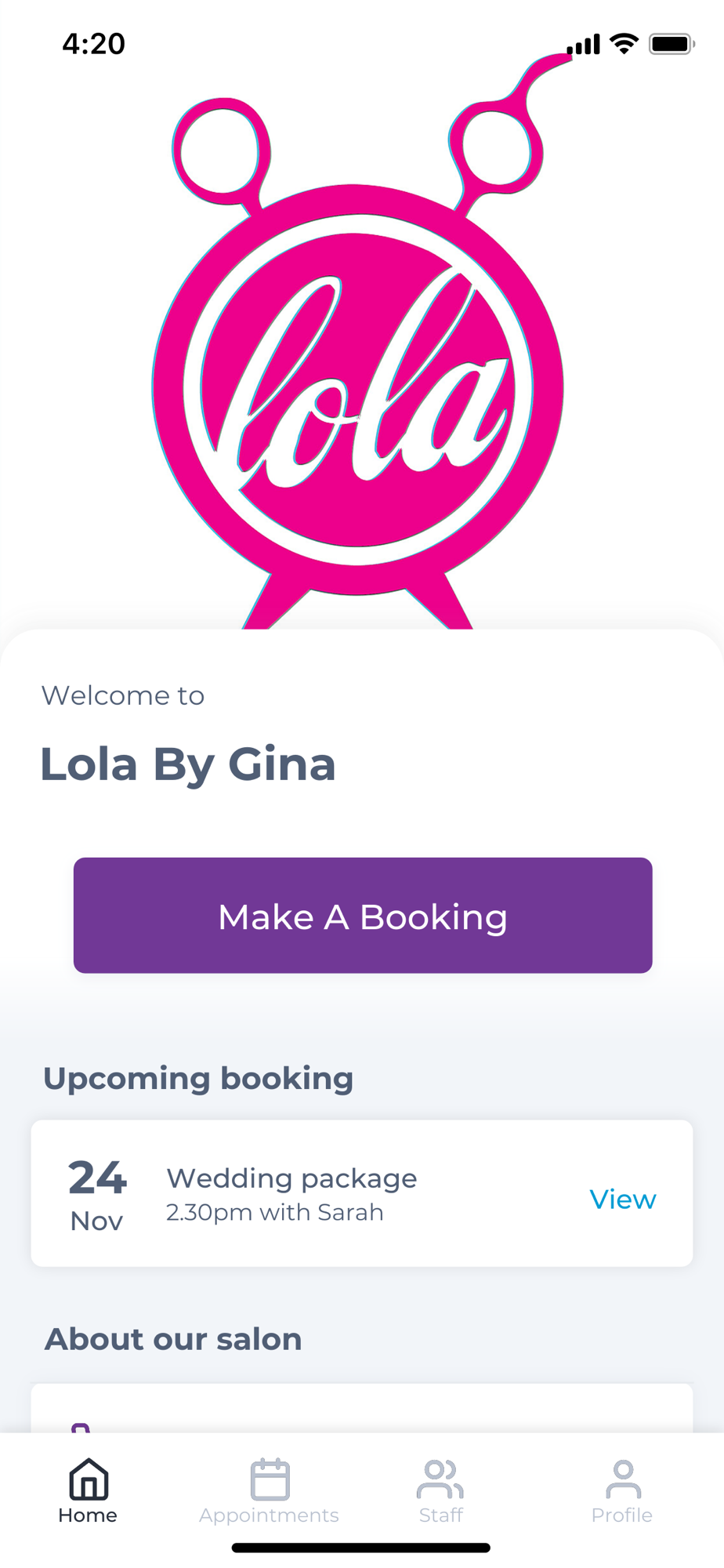Click the Wi-Fi status icon
The height and width of the screenshot is (1568, 724).
624,44
